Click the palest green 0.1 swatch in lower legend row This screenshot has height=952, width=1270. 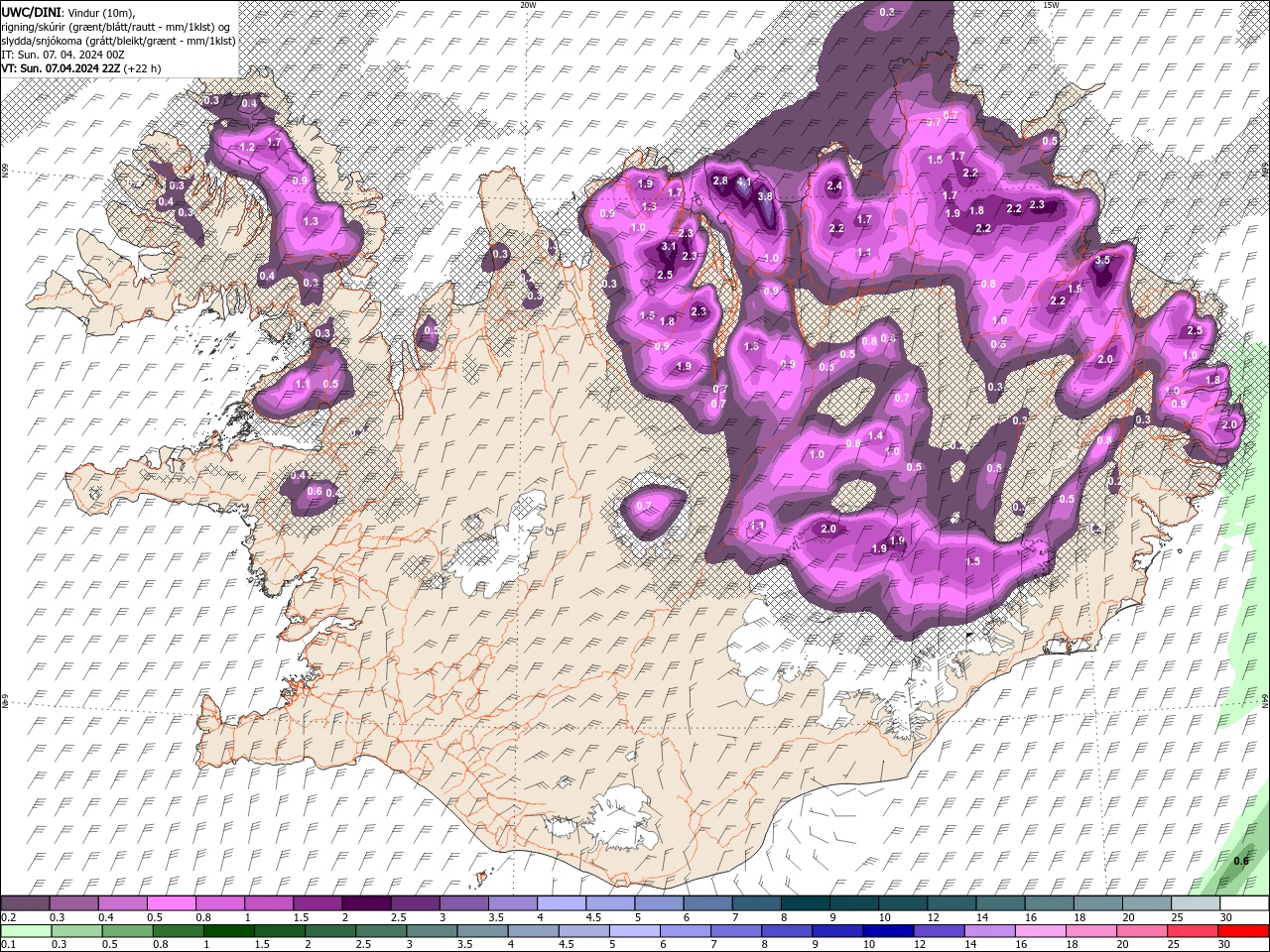tap(25, 931)
